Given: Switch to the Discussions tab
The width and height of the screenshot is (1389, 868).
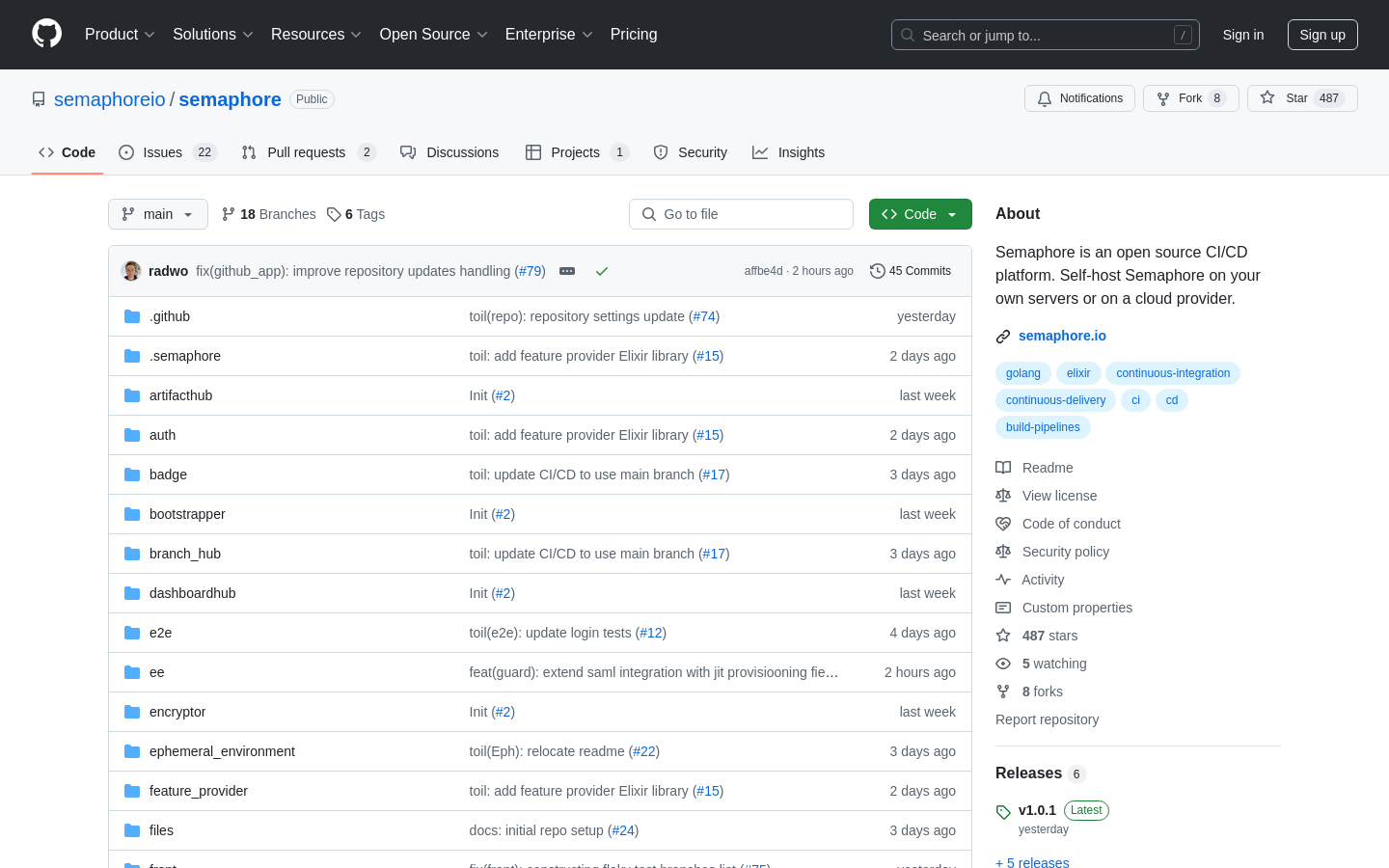Looking at the screenshot, I should click(x=449, y=152).
